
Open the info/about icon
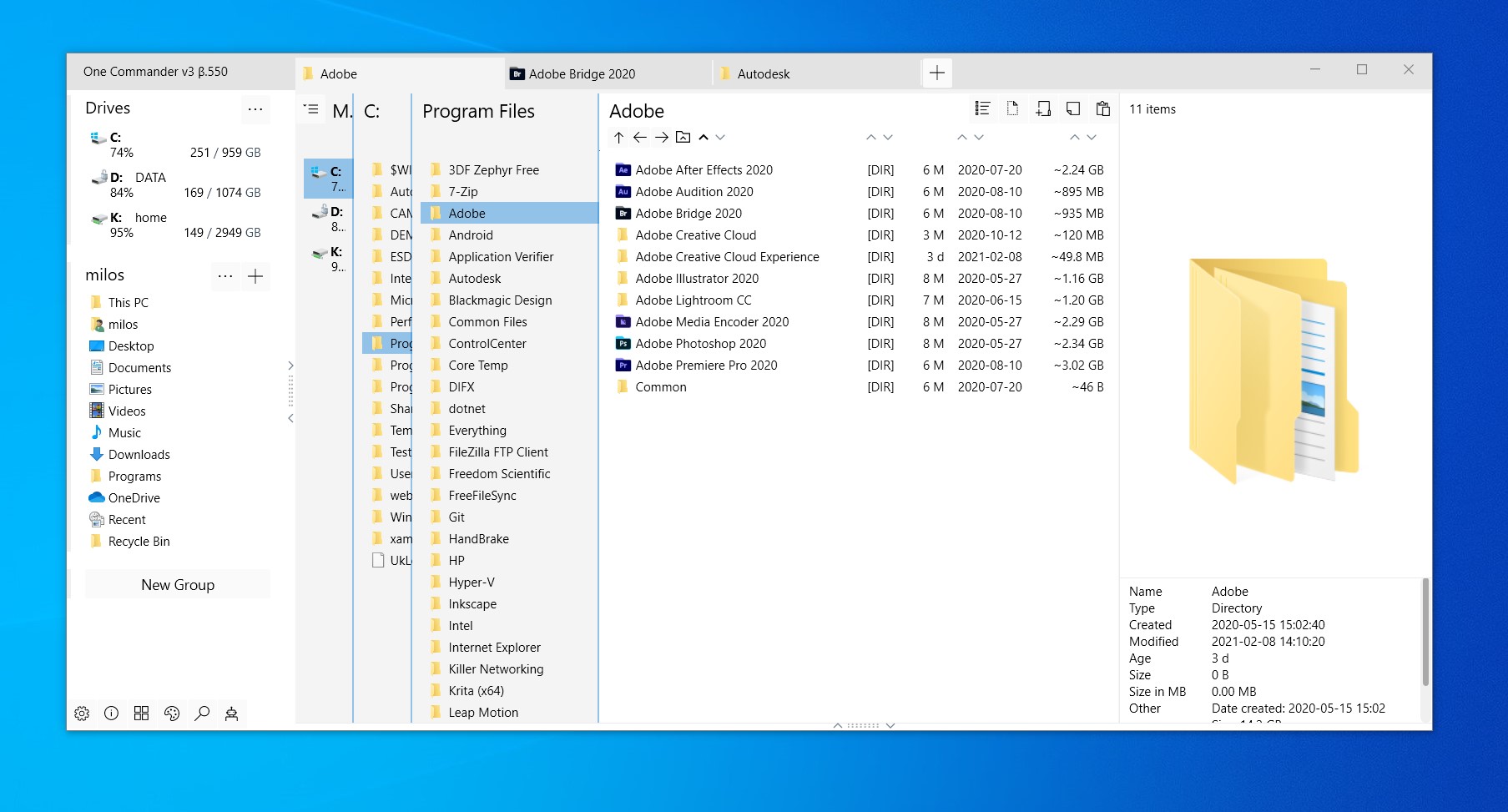pyautogui.click(x=111, y=714)
